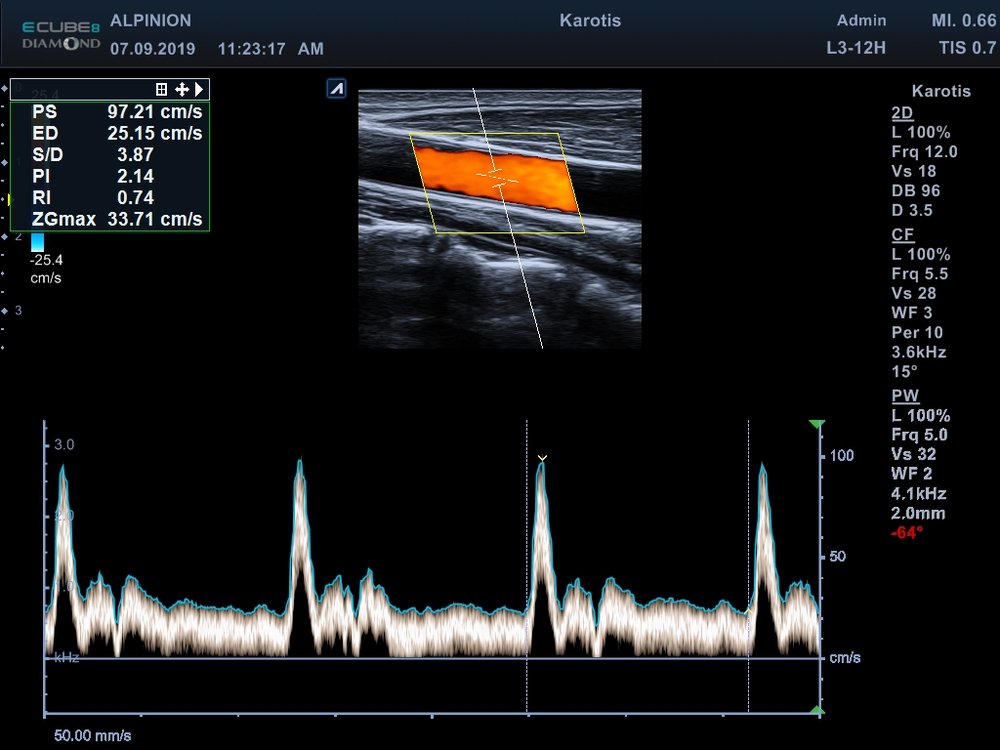
Task: Click the green triangle at the velocity scale bottom
Action: click(x=817, y=710)
